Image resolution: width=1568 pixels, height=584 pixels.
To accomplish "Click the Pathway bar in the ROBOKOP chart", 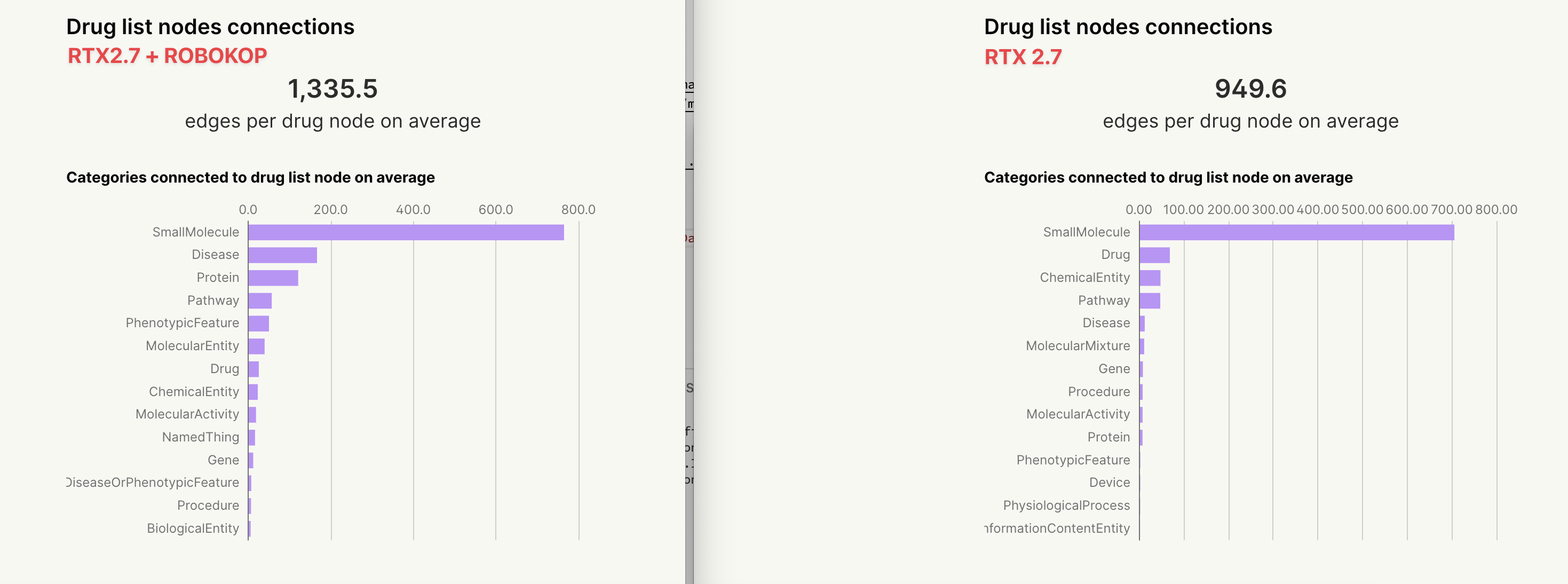I will click(x=260, y=301).
